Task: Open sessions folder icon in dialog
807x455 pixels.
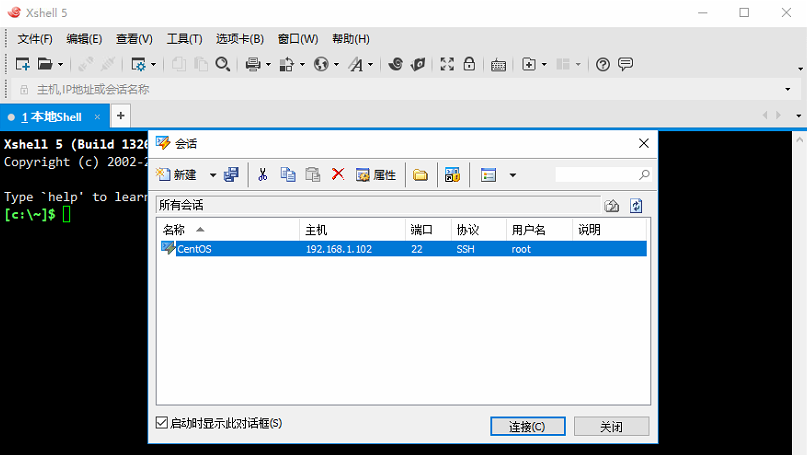Action: point(420,175)
